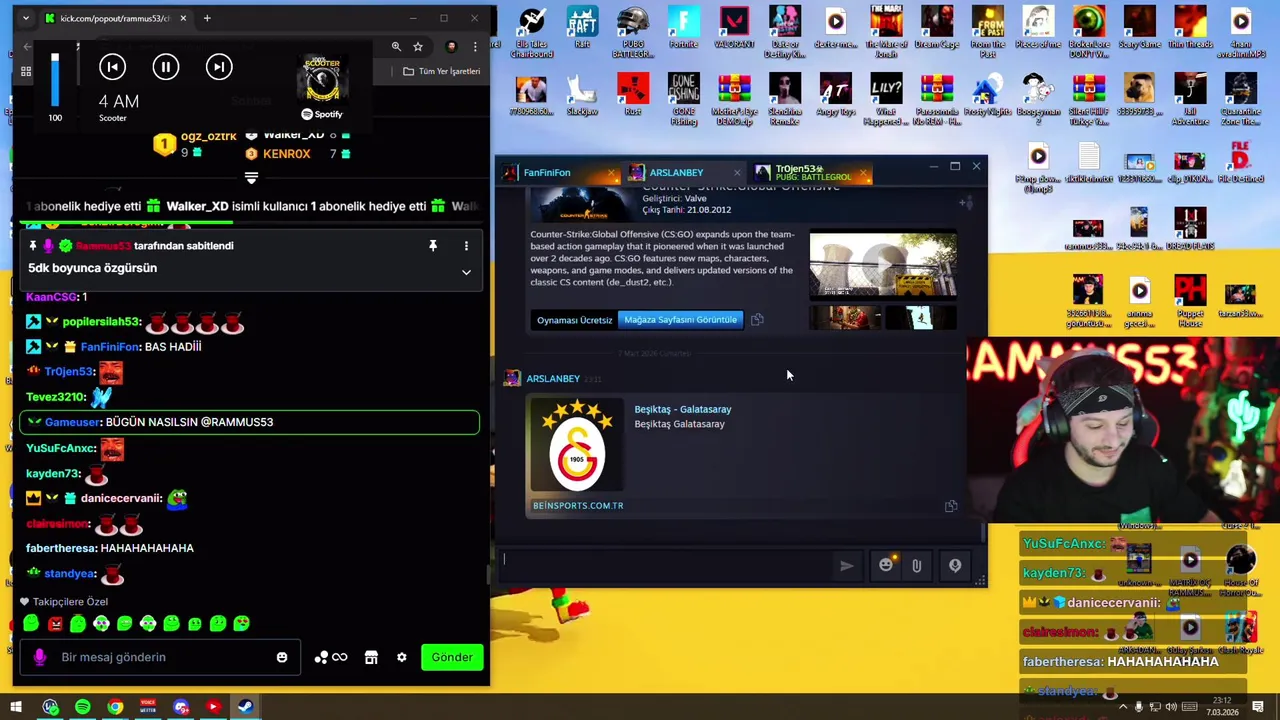1280x720 pixels.
Task: Play the CS:GO trailer video thumbnail
Action: point(882,265)
